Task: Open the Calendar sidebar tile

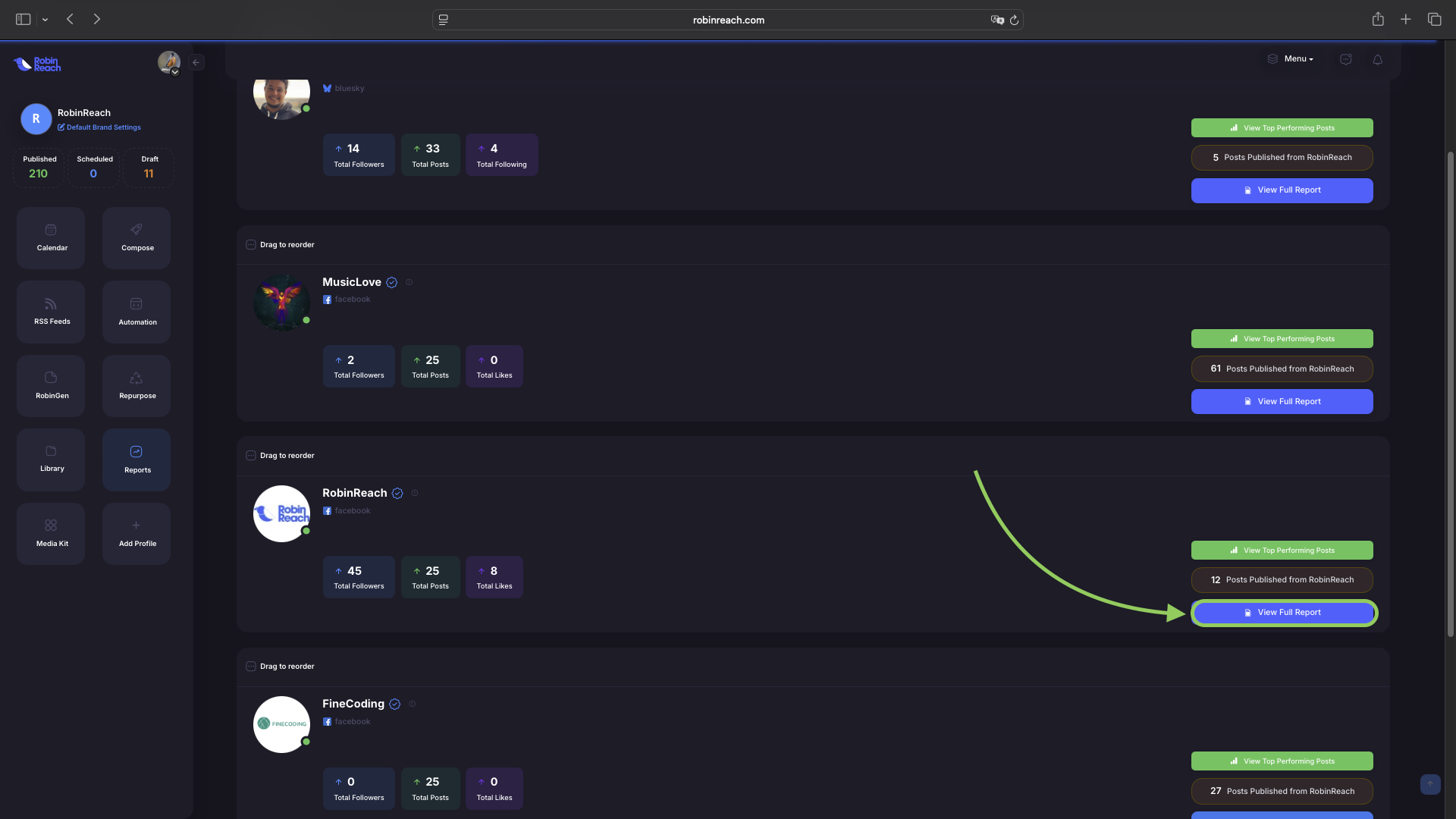Action: point(51,237)
